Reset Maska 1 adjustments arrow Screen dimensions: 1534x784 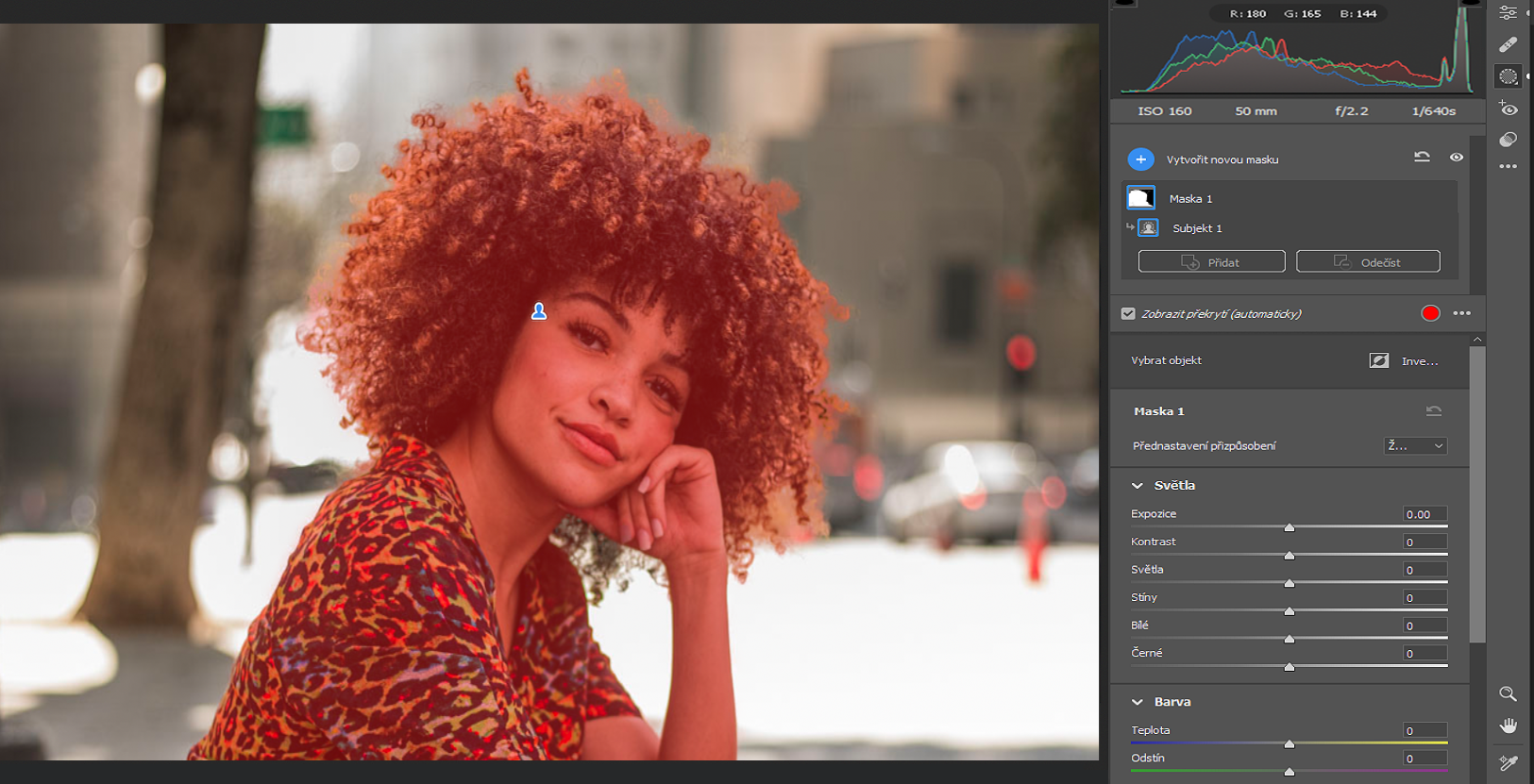tap(1434, 410)
